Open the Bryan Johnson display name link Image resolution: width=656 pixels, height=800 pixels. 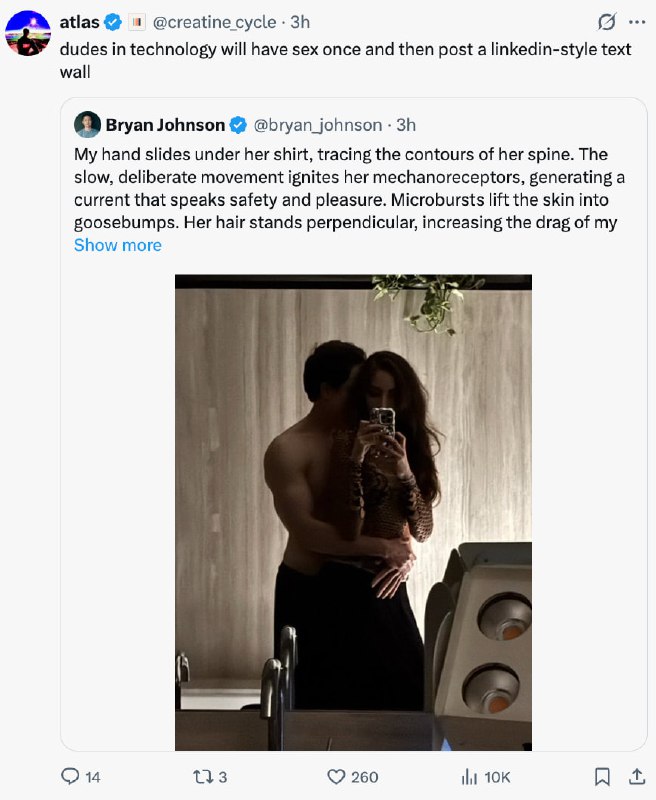165,125
